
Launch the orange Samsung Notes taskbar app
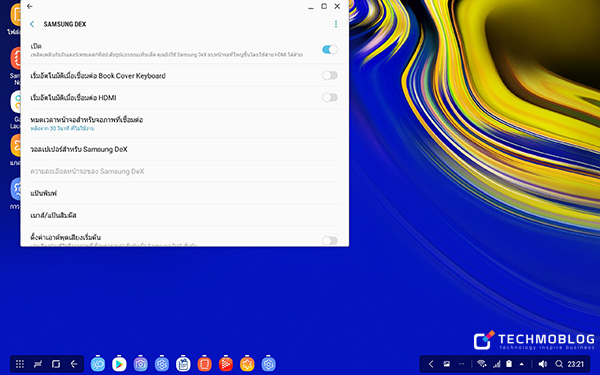tap(205, 364)
